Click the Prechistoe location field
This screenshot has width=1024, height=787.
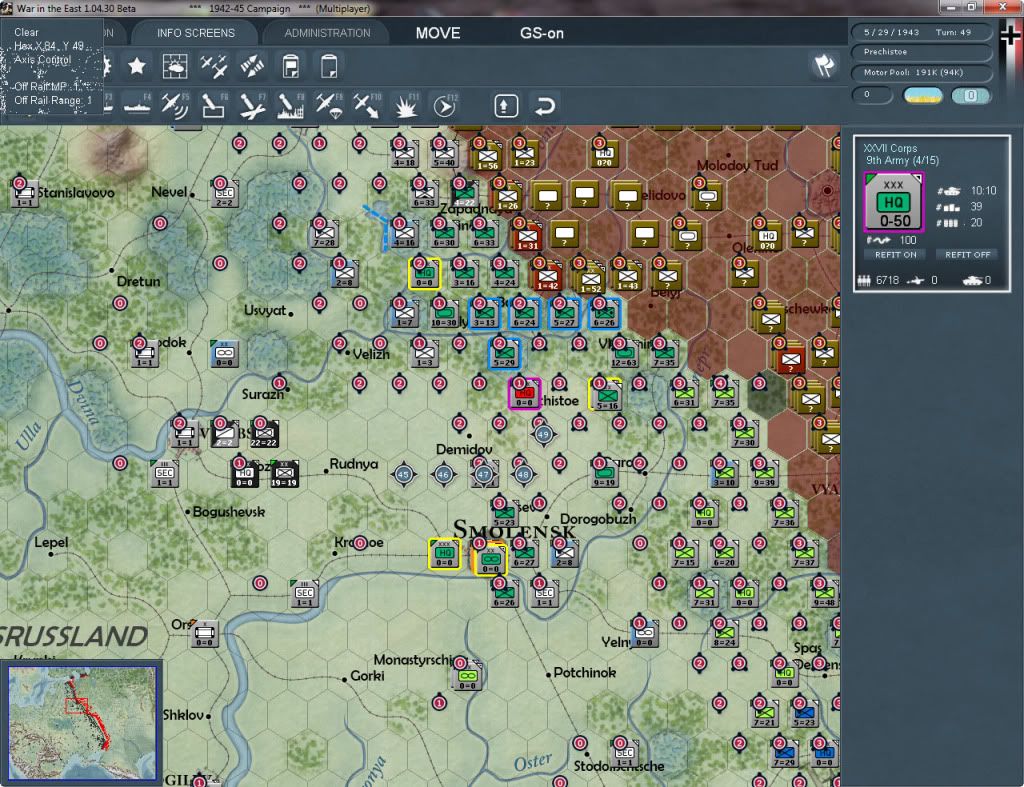921,52
